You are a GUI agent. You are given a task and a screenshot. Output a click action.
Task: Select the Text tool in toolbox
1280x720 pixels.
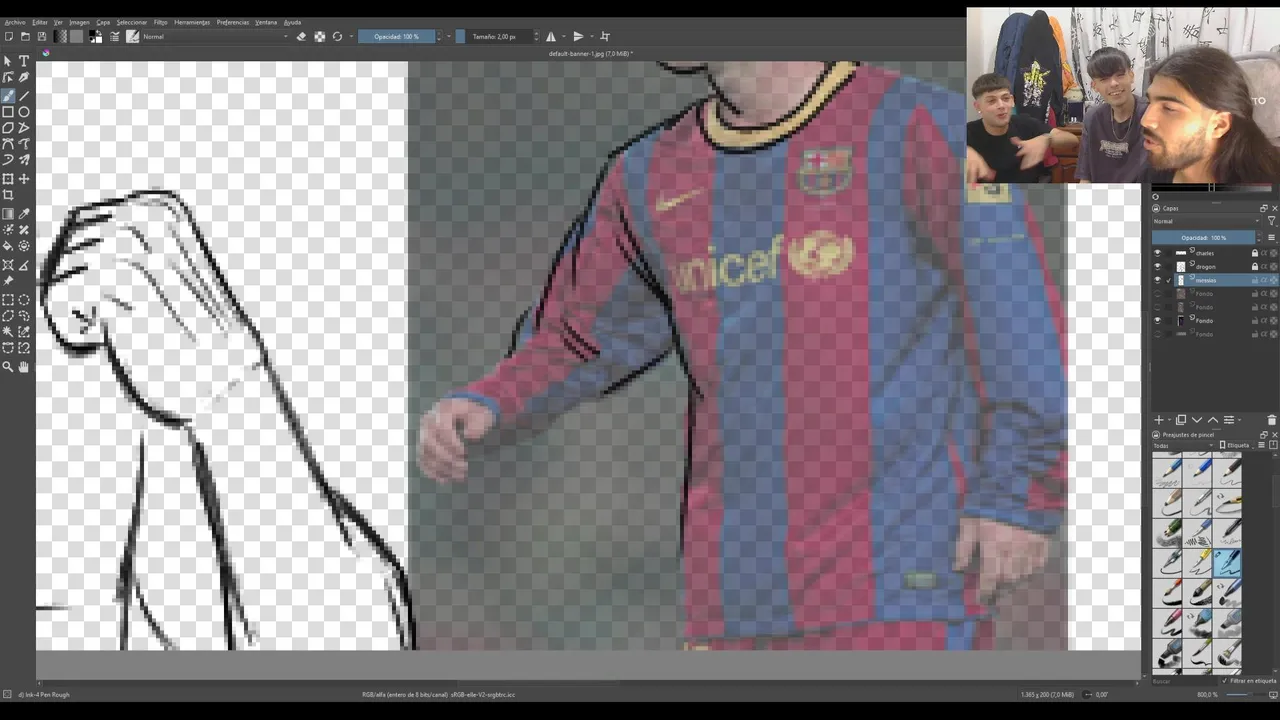pyautogui.click(x=24, y=61)
